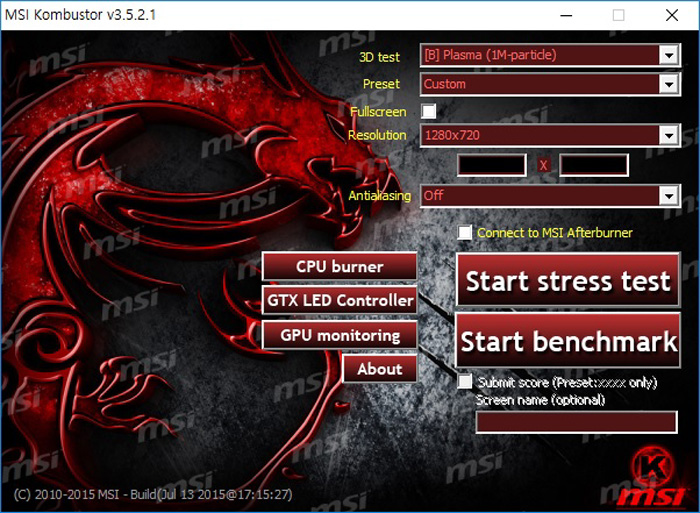Screen dimensions: 700x513
Task: Launch CPU burner
Action: click(x=340, y=267)
